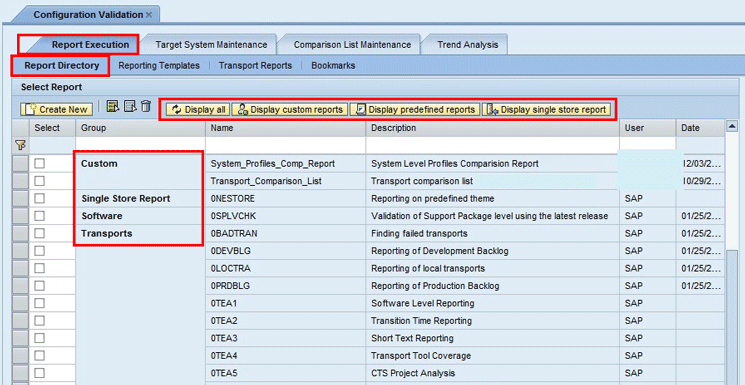The image size is (745, 385).
Task: Click the 0BADTRAN report name
Action: coord(234,233)
